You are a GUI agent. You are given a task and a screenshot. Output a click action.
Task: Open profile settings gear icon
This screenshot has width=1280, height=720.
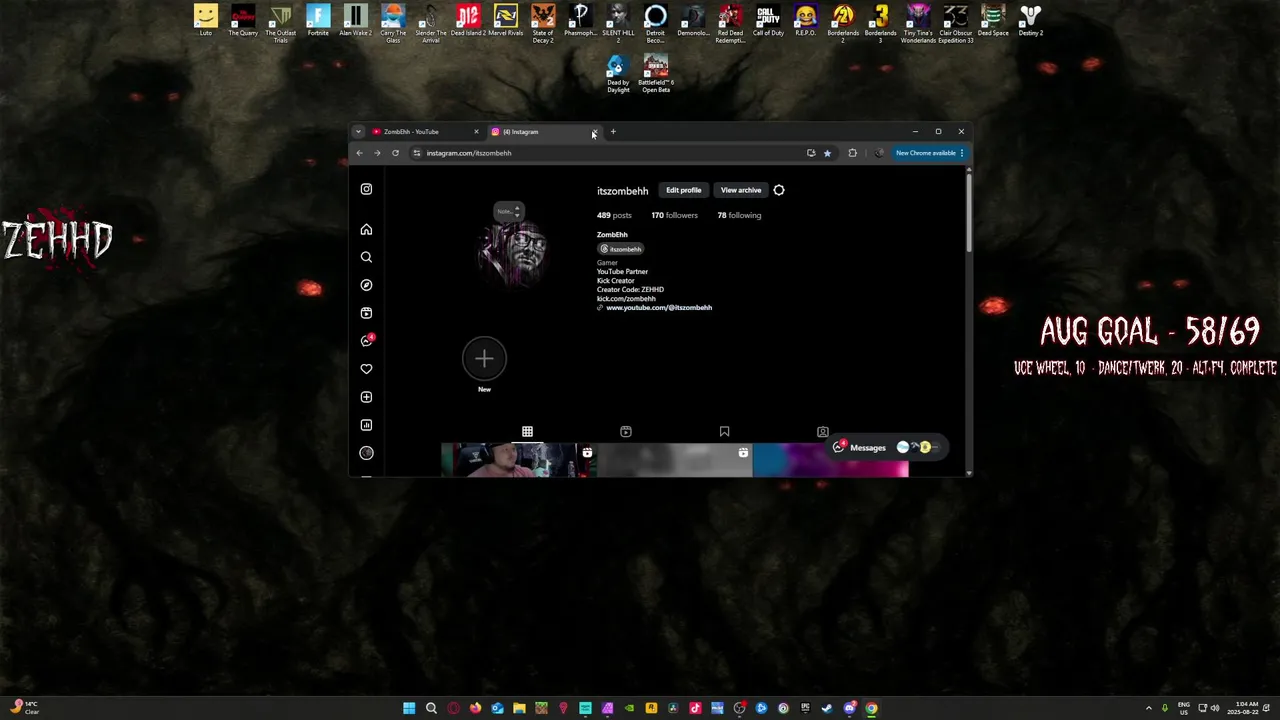pyautogui.click(x=779, y=190)
